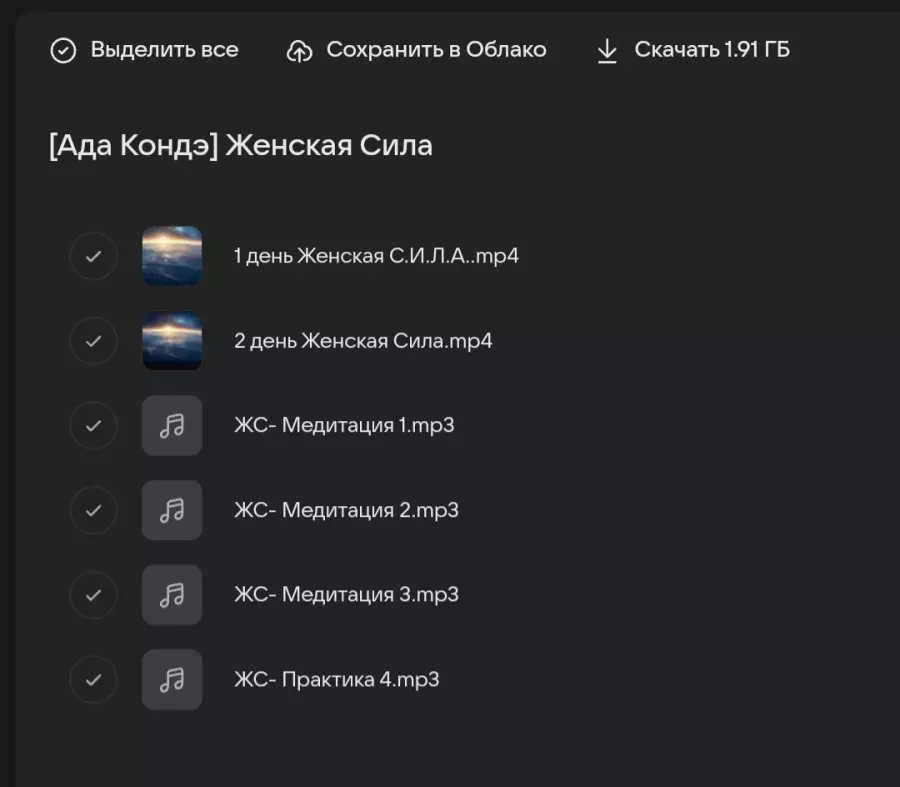Click music note icon for Медитация 1.mp3
Viewport: 900px width, 787px height.
click(172, 426)
